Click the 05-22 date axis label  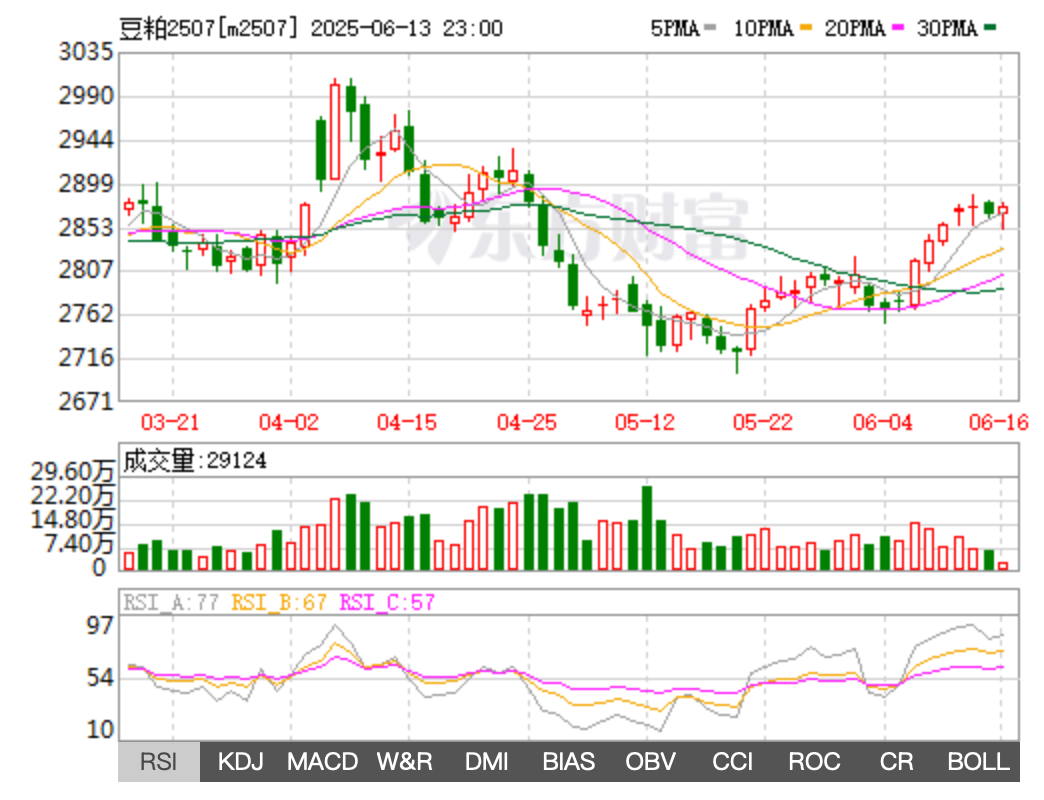click(764, 423)
